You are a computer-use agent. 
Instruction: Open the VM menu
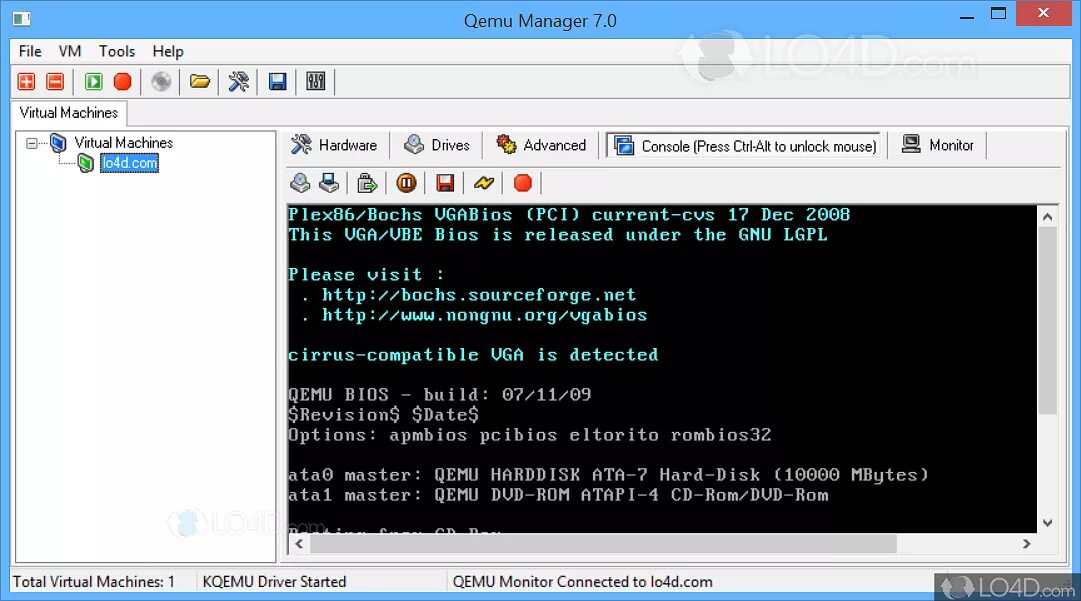pos(70,52)
